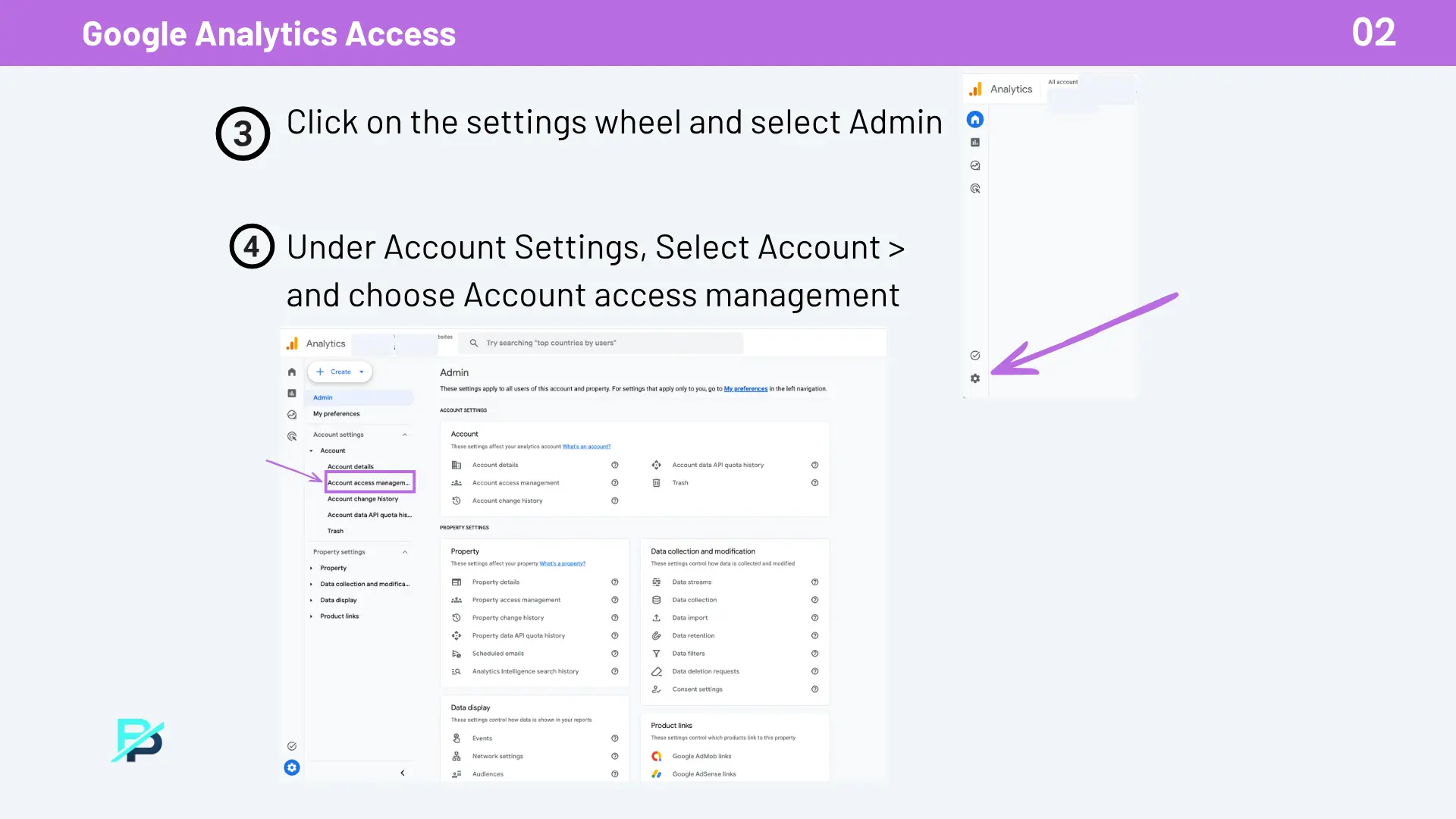Click the My preferences link in the description
The image size is (1456, 819).
745,389
